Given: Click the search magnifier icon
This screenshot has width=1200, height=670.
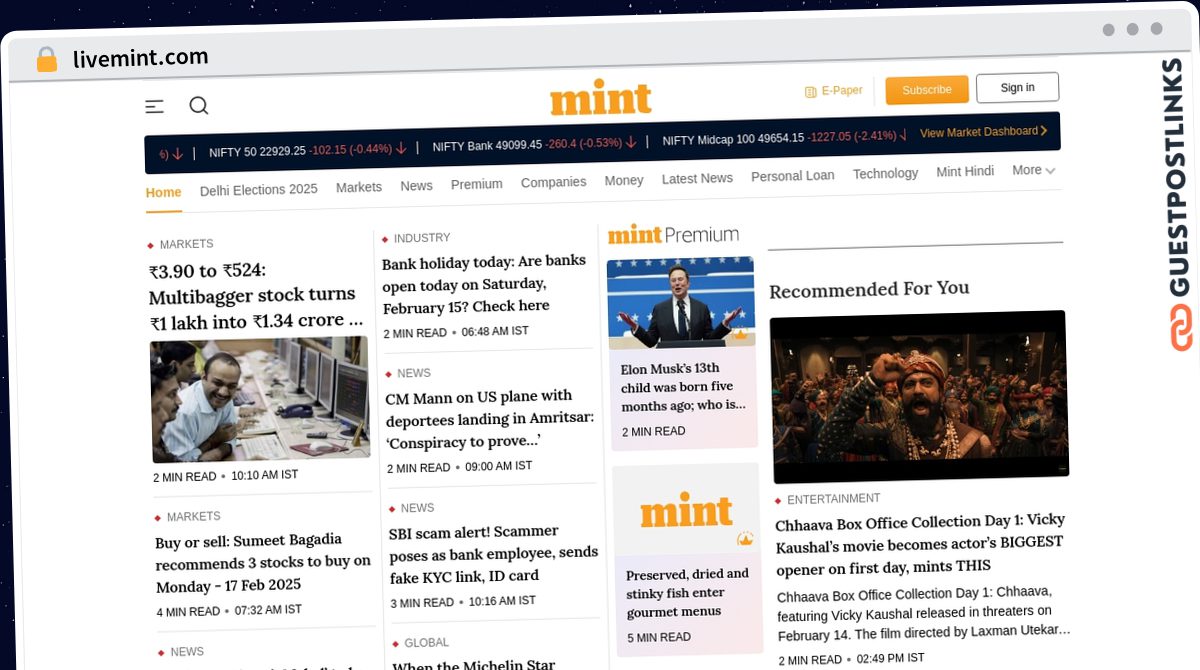Looking at the screenshot, I should tap(199, 105).
